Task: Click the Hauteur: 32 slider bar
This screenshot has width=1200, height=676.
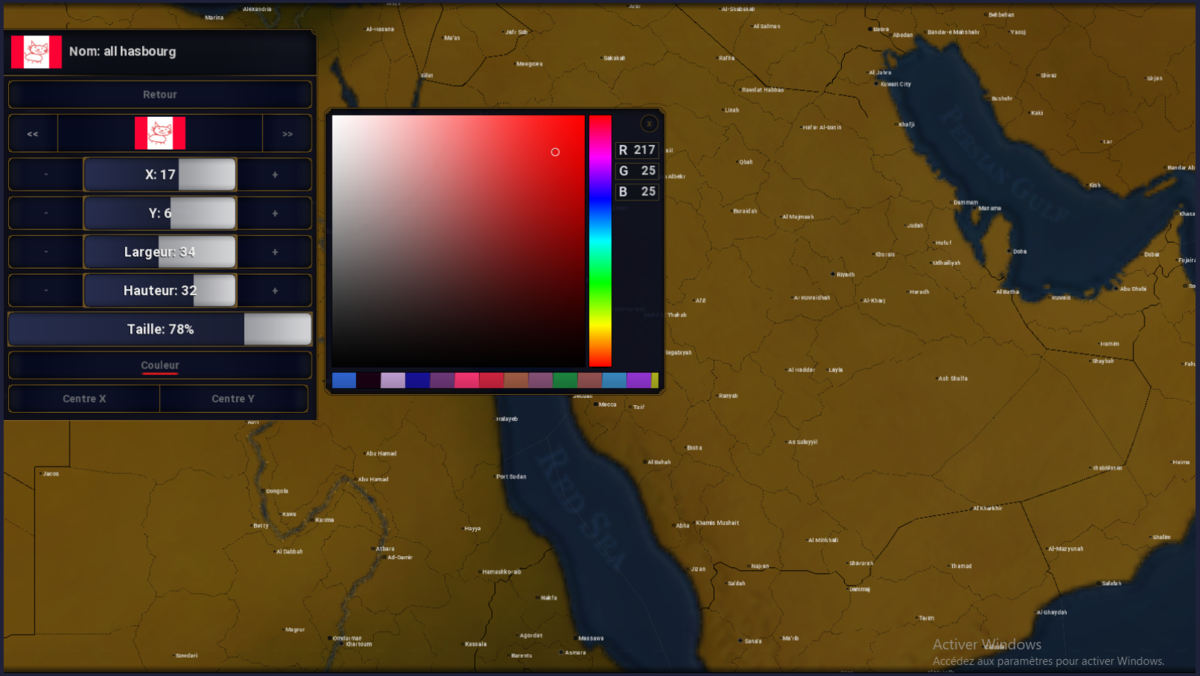Action: pos(160,291)
